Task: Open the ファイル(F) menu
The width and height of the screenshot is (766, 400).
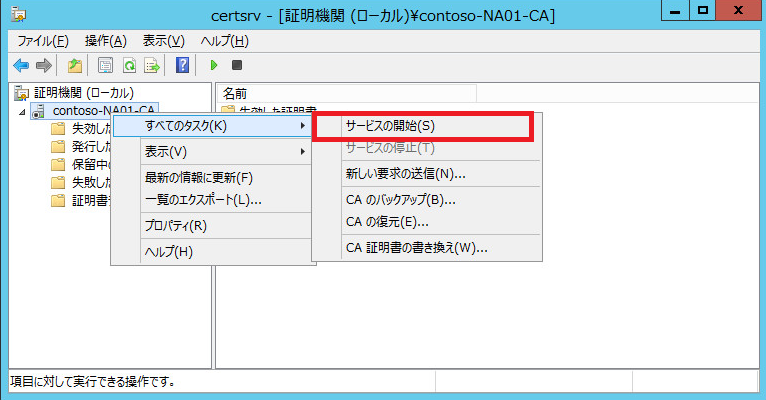Action: tap(43, 41)
